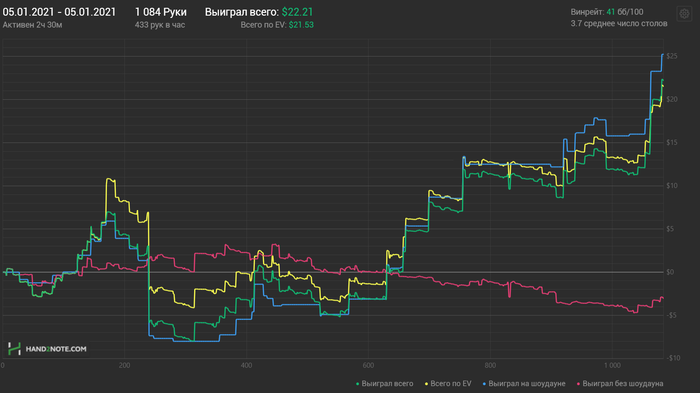700x393 pixels.
Task: Toggle the 'Всего по EV' legend series
Action: [x=448, y=384]
